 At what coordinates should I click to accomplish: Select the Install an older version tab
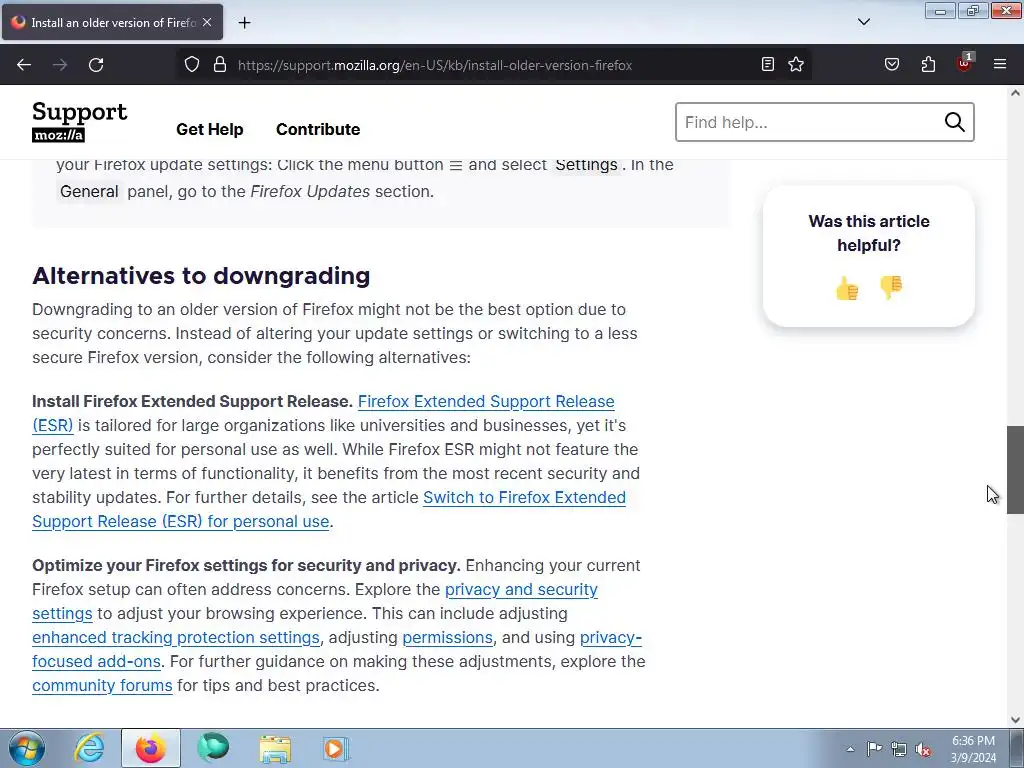[x=112, y=22]
